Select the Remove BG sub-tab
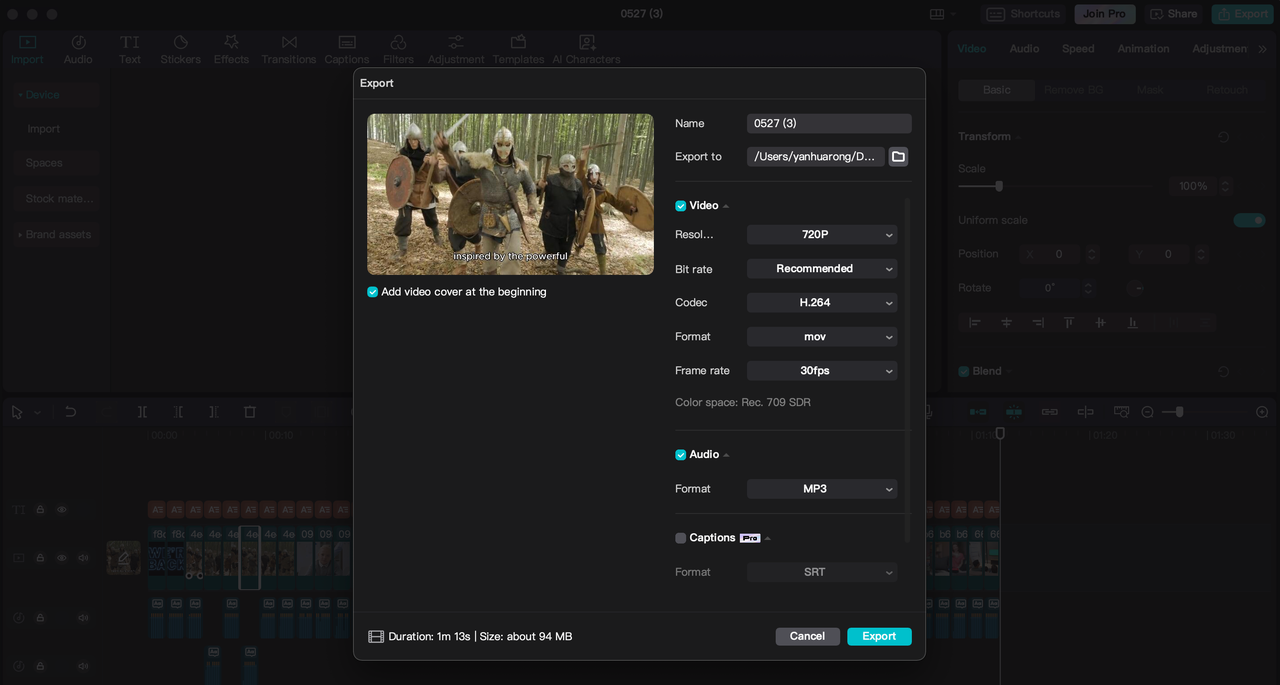This screenshot has width=1280, height=685. (x=1073, y=90)
